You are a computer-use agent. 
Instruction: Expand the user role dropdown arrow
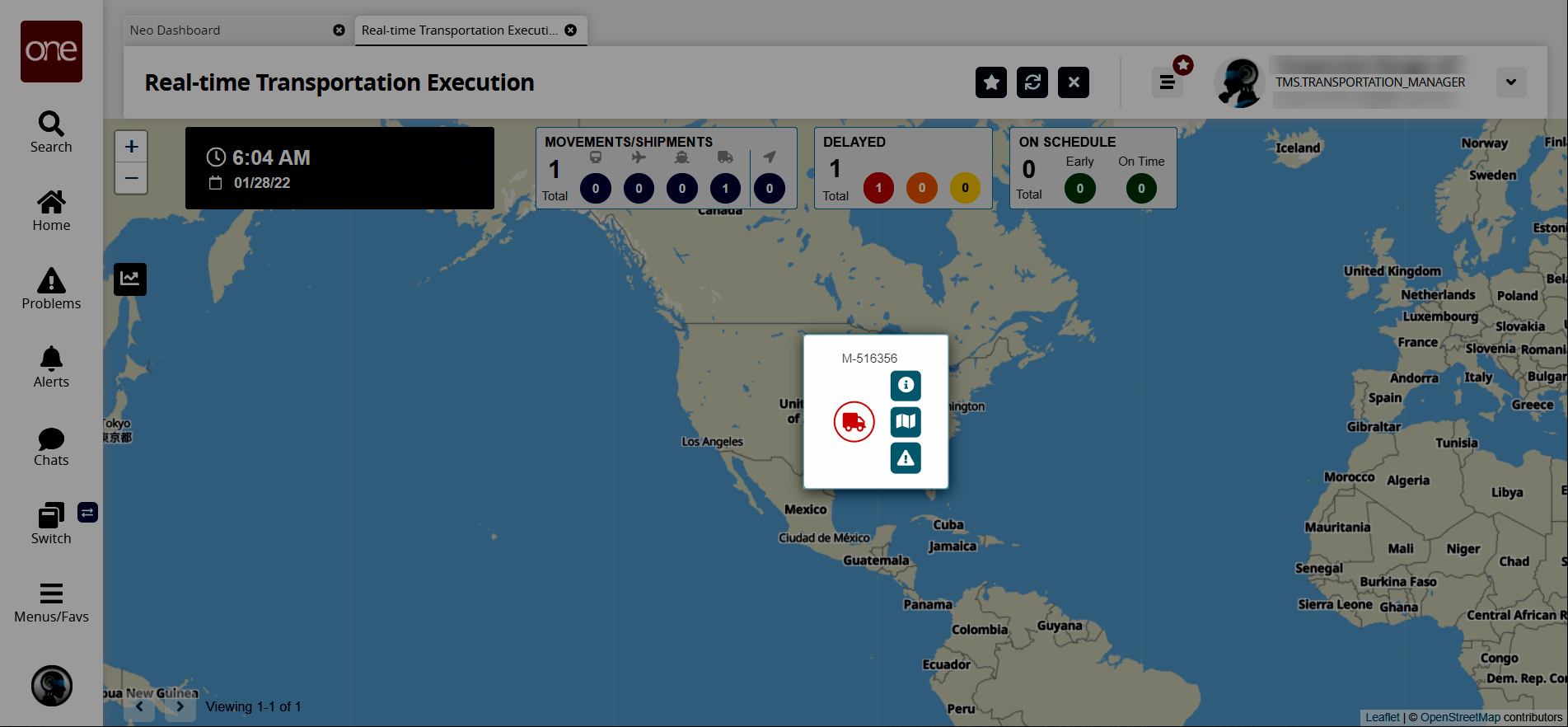click(1511, 82)
